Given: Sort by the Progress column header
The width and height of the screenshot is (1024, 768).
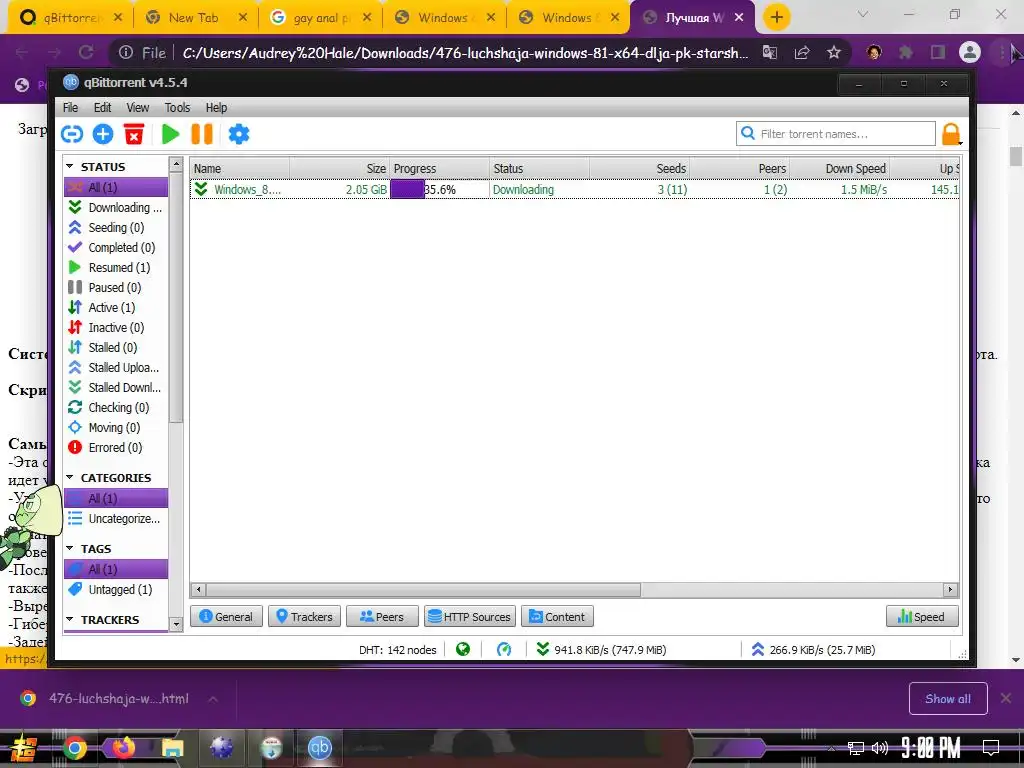Looking at the screenshot, I should [x=440, y=168].
